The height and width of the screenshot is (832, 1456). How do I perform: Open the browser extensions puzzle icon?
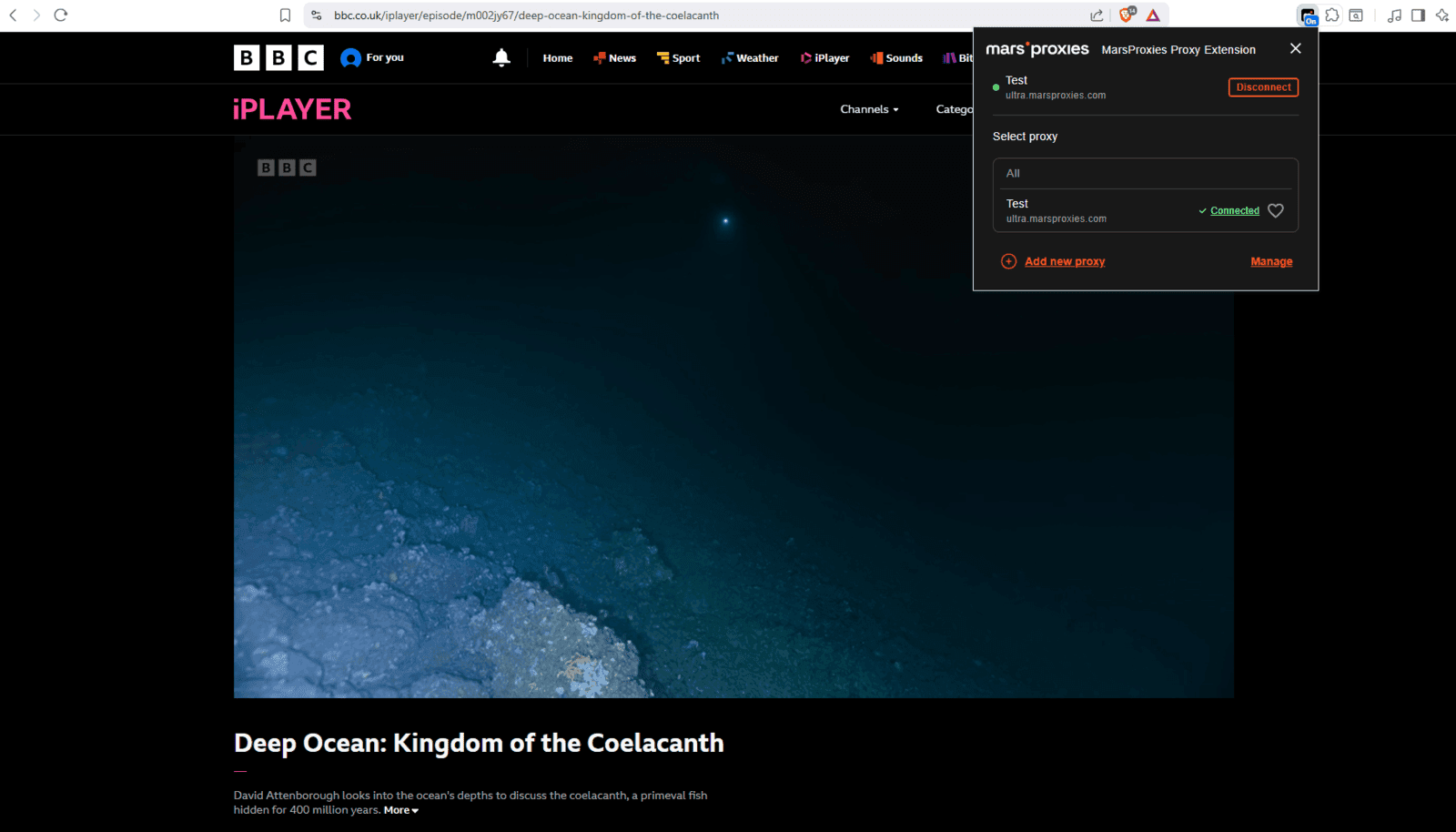click(x=1332, y=15)
